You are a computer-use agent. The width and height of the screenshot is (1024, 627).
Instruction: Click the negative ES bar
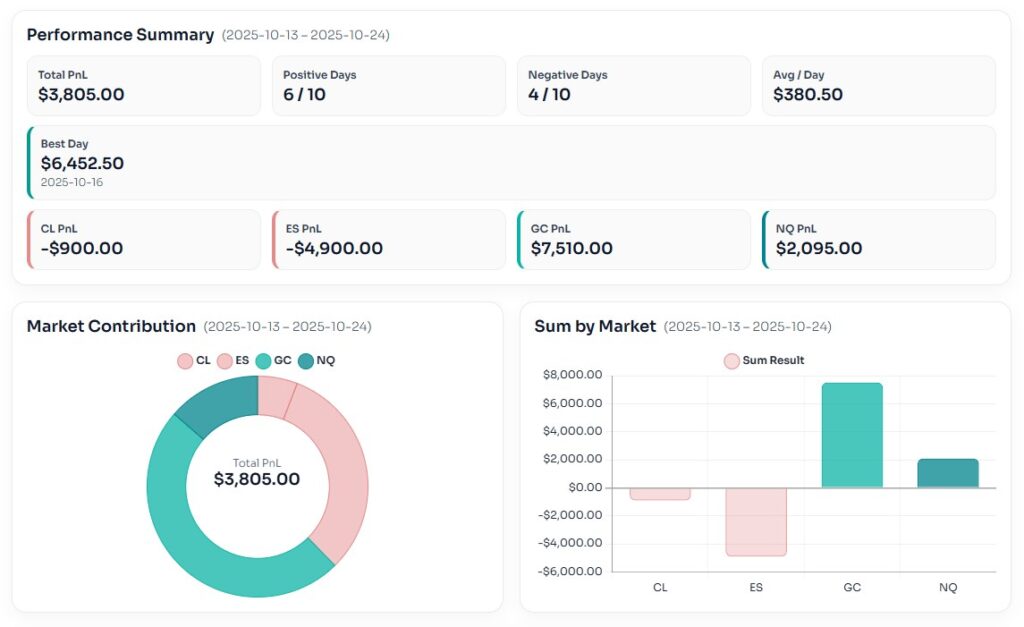[x=756, y=521]
